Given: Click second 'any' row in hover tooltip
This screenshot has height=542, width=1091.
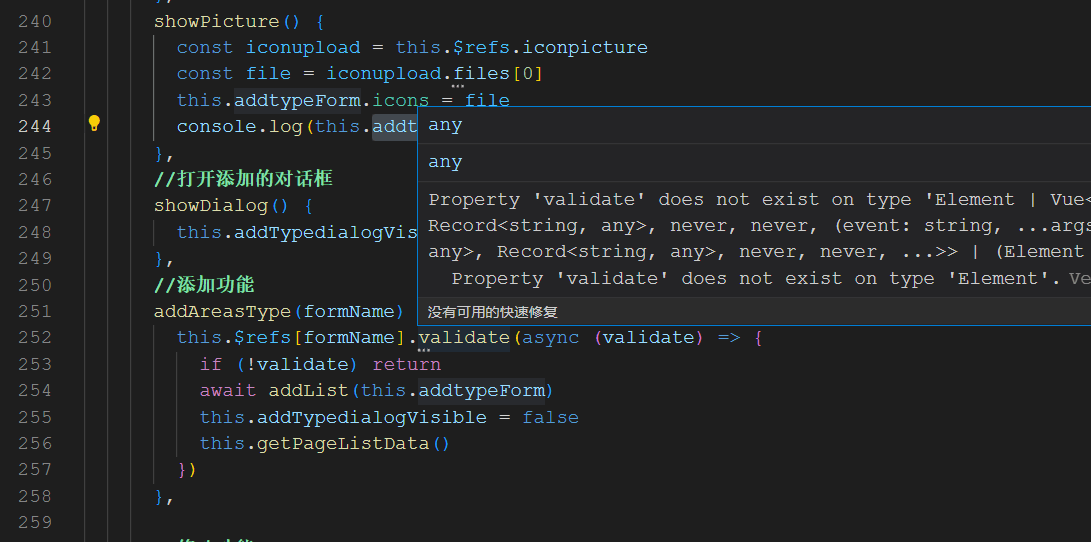Looking at the screenshot, I should pos(754,162).
